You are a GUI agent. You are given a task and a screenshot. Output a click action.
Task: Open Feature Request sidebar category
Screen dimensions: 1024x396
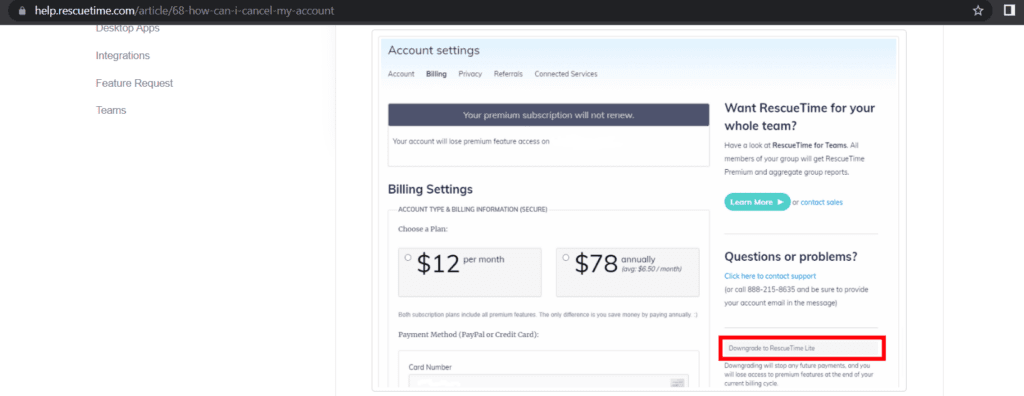click(135, 83)
